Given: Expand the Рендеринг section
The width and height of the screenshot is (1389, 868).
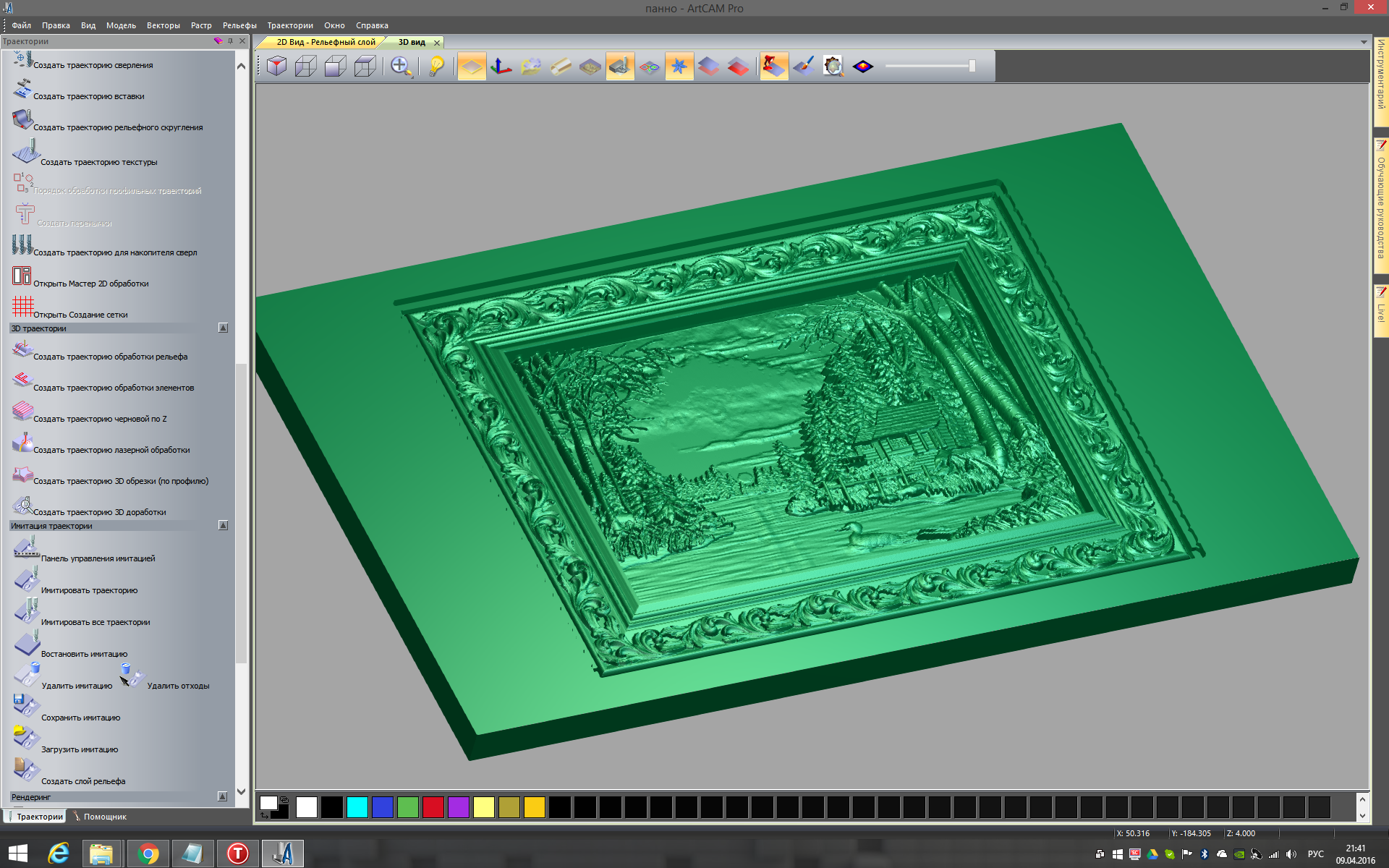Looking at the screenshot, I should pos(223,796).
